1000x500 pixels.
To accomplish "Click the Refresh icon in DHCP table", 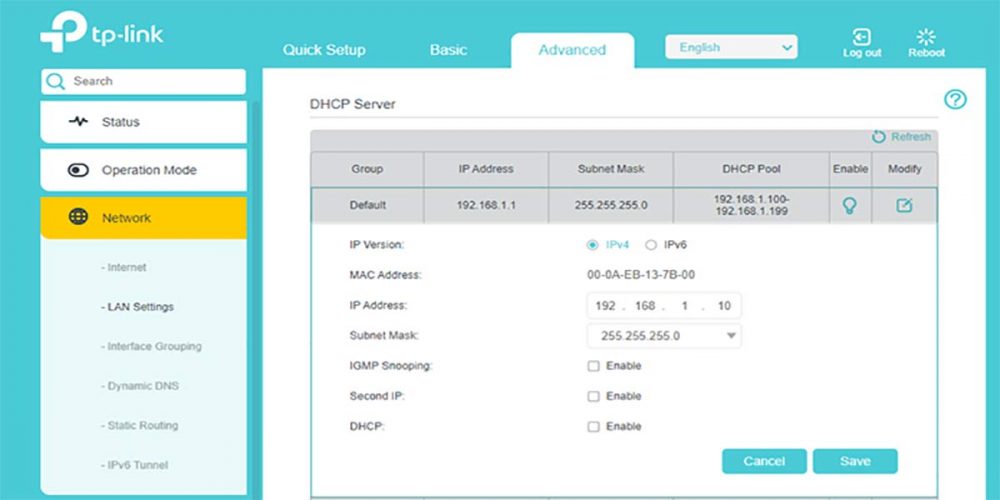I will 879,137.
